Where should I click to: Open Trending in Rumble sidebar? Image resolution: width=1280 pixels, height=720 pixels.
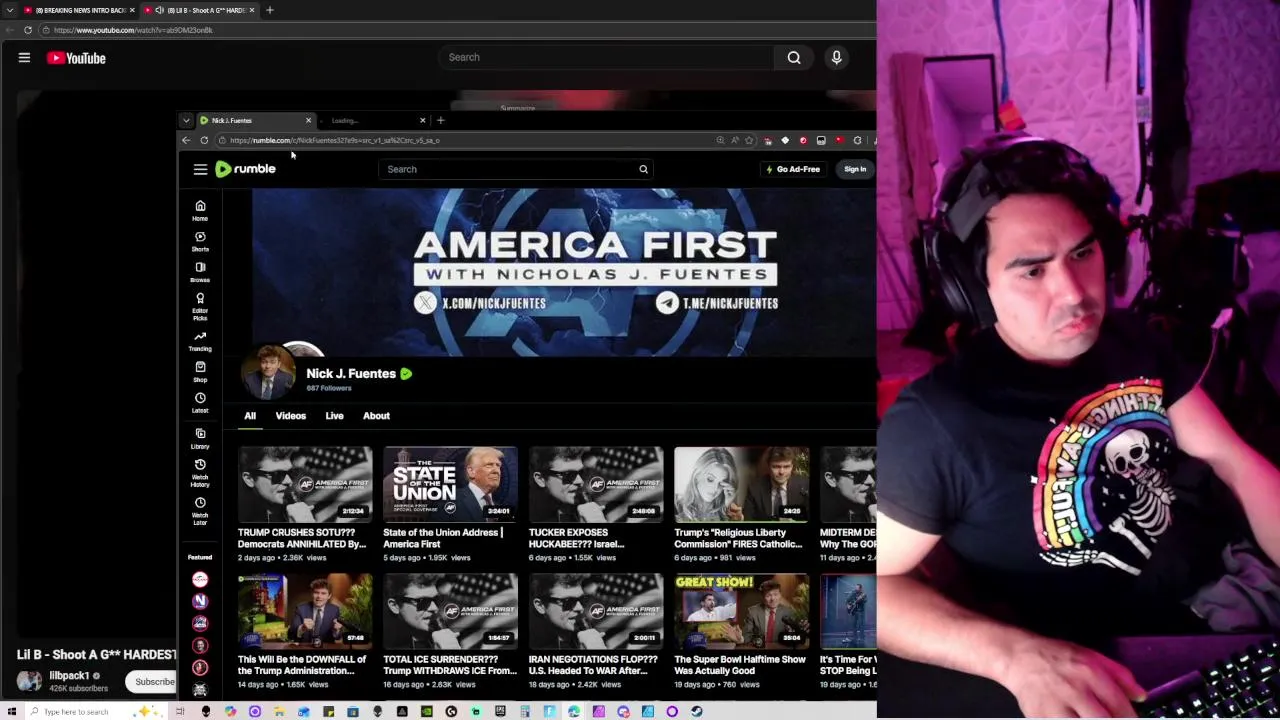[200, 342]
